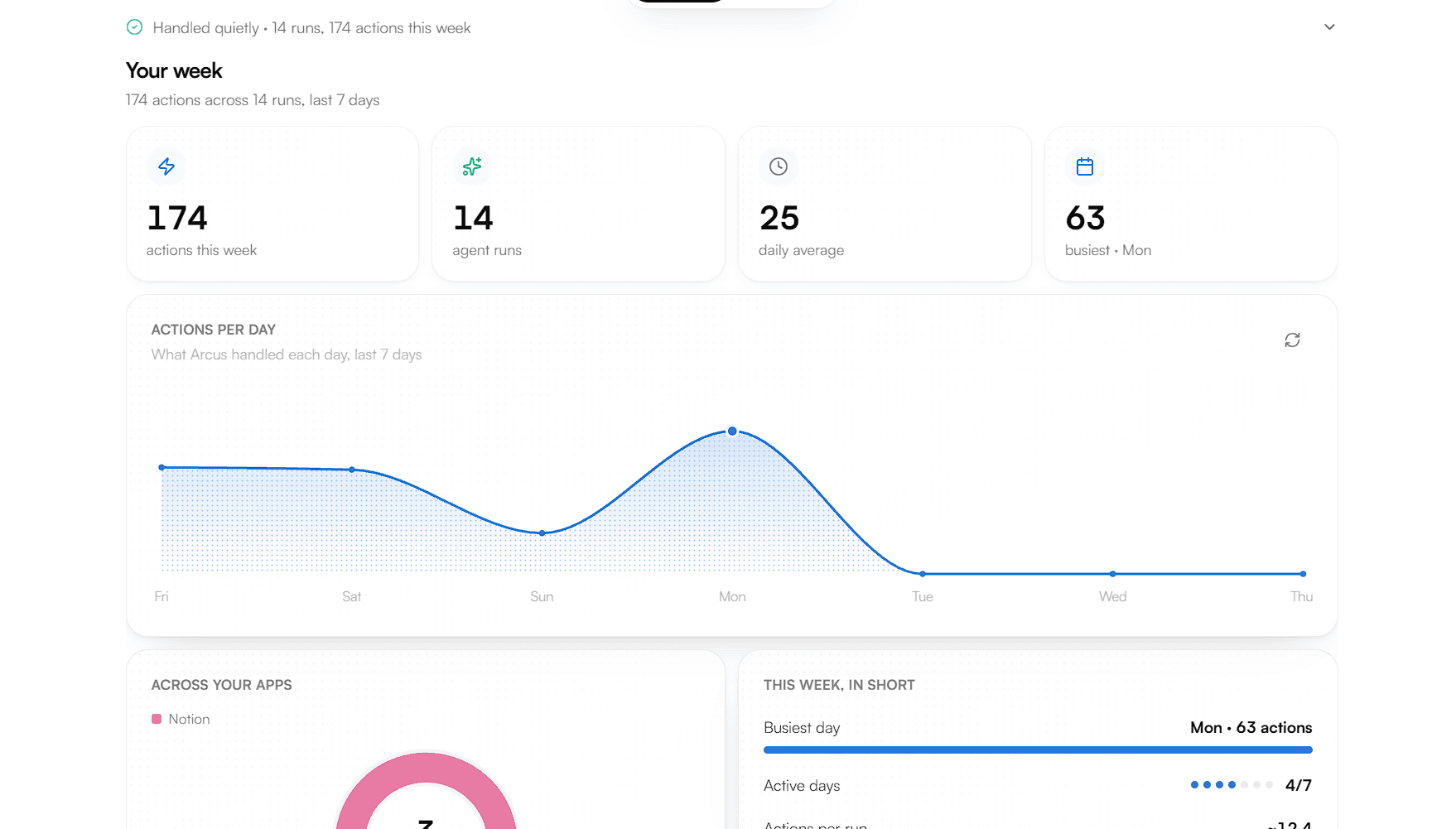The width and height of the screenshot is (1456, 829).
Task: Click the sparkle agent runs icon
Action: pyautogui.click(x=472, y=166)
